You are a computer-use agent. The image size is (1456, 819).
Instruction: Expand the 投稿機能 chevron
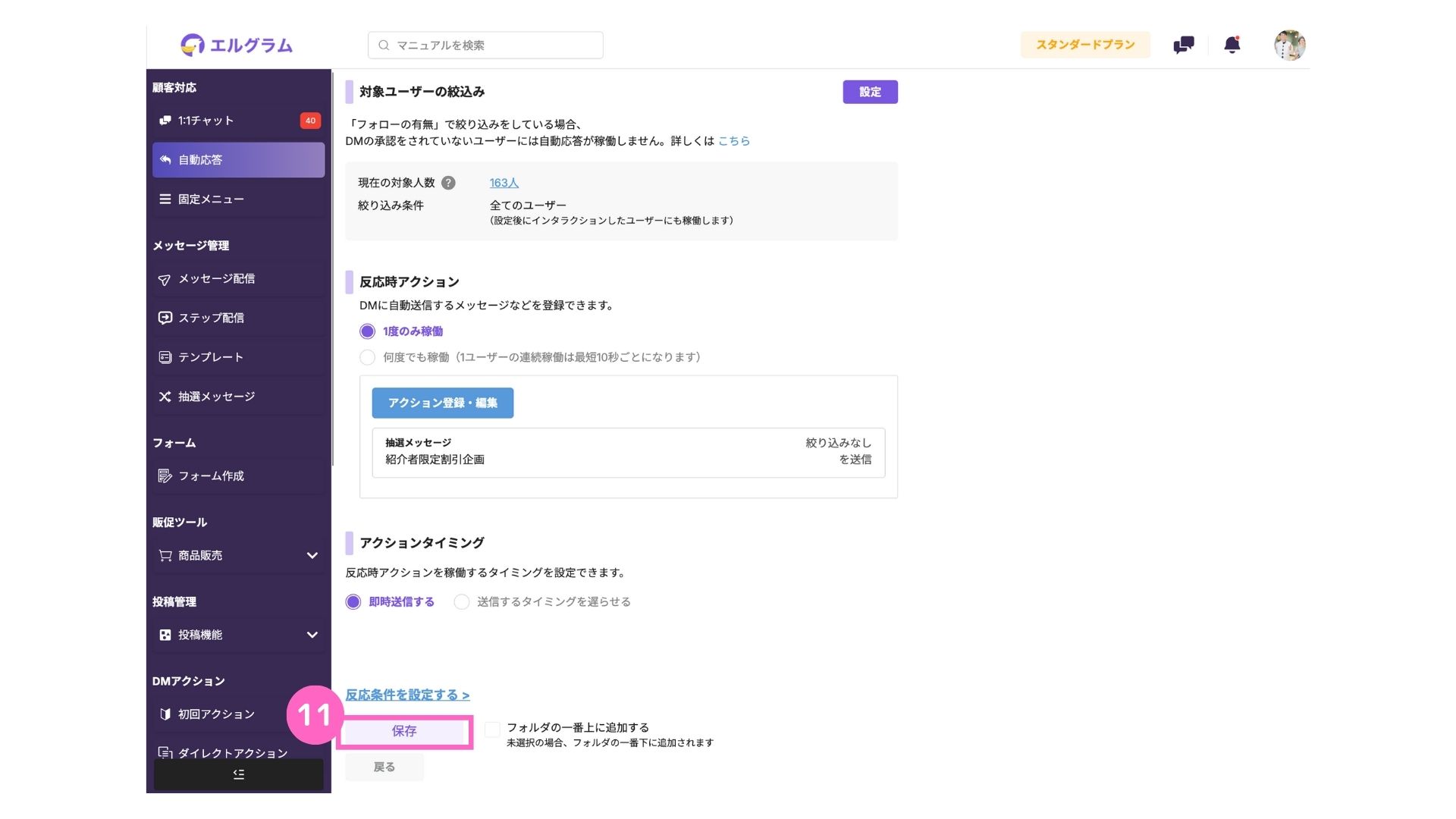coord(312,635)
